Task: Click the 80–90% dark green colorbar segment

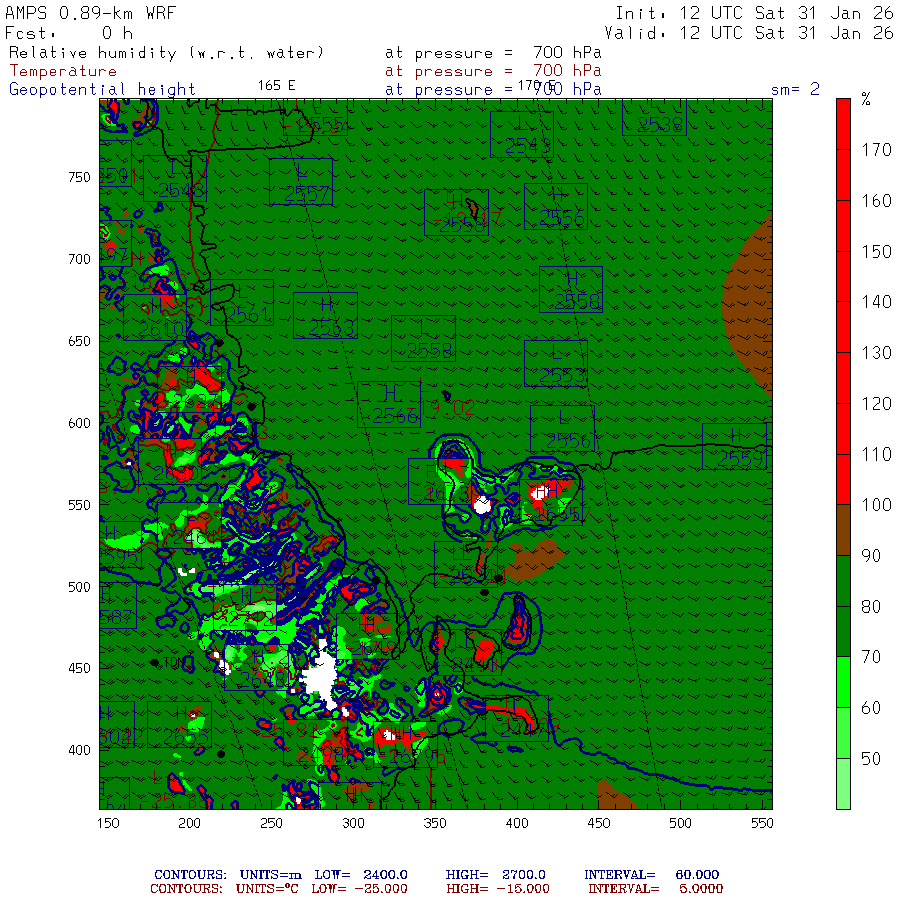Action: pyautogui.click(x=843, y=580)
